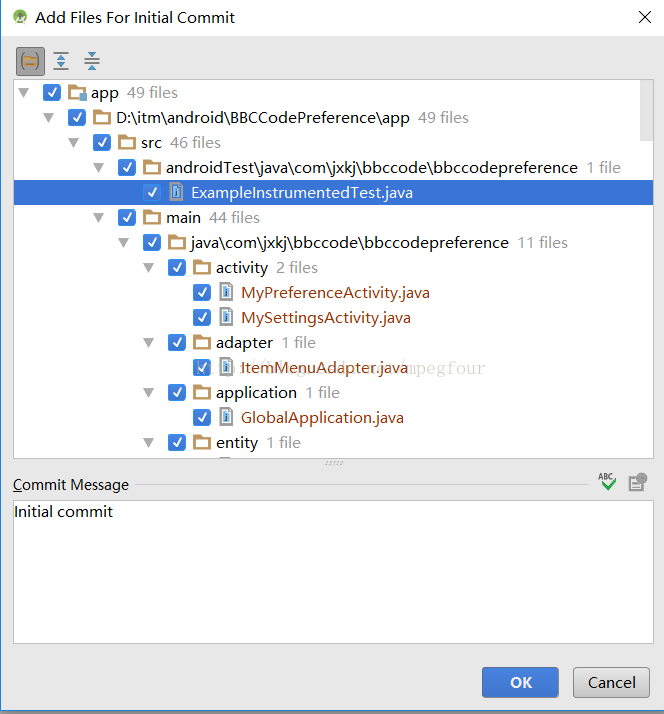The height and width of the screenshot is (714, 664).
Task: Select the GlobalApplication.java row
Action: [333, 417]
